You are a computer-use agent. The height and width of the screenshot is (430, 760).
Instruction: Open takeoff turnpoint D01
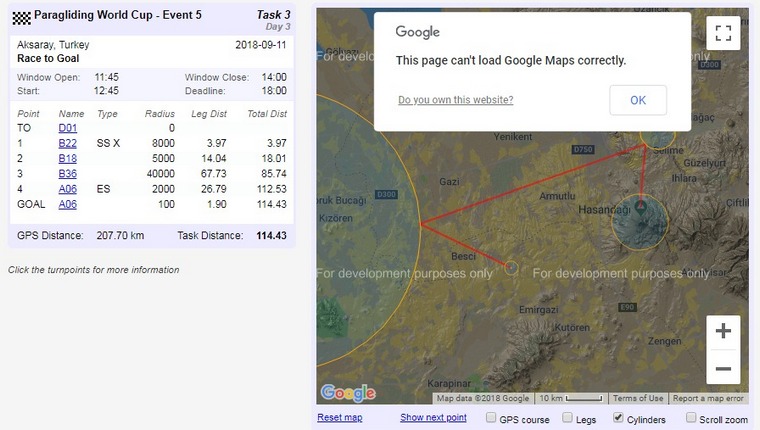point(68,128)
